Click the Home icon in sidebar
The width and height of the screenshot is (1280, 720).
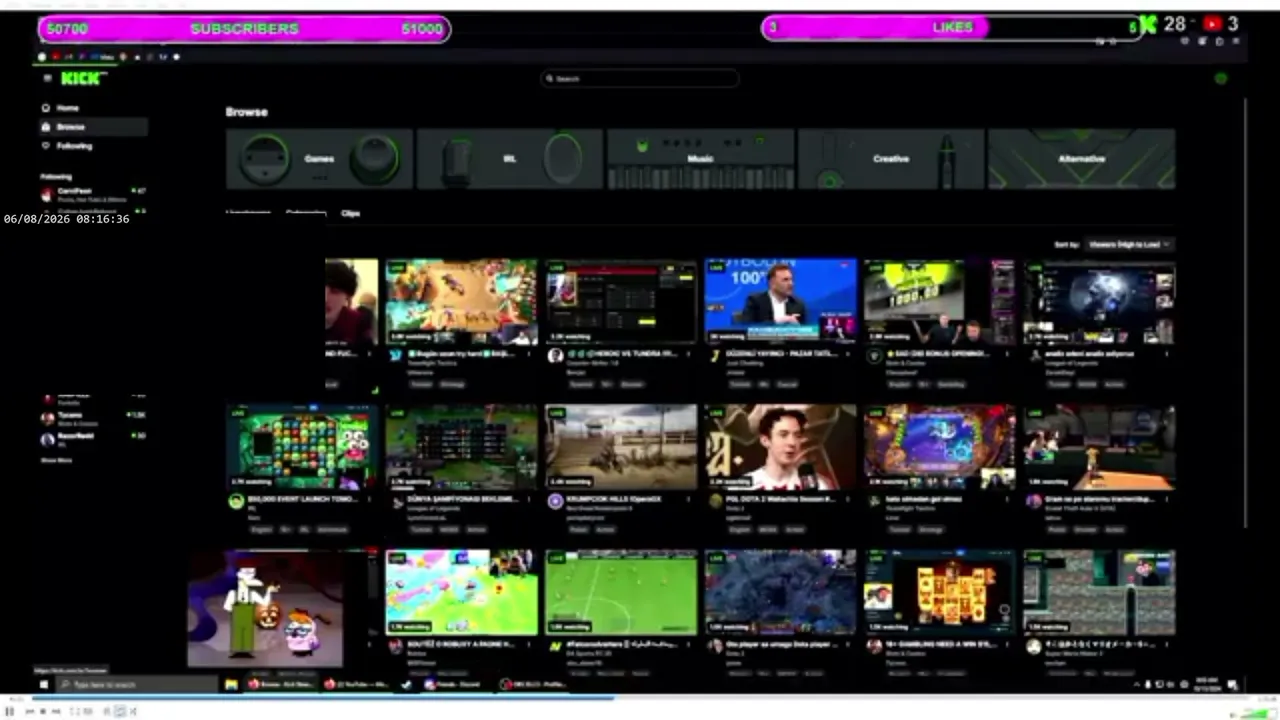pos(46,108)
